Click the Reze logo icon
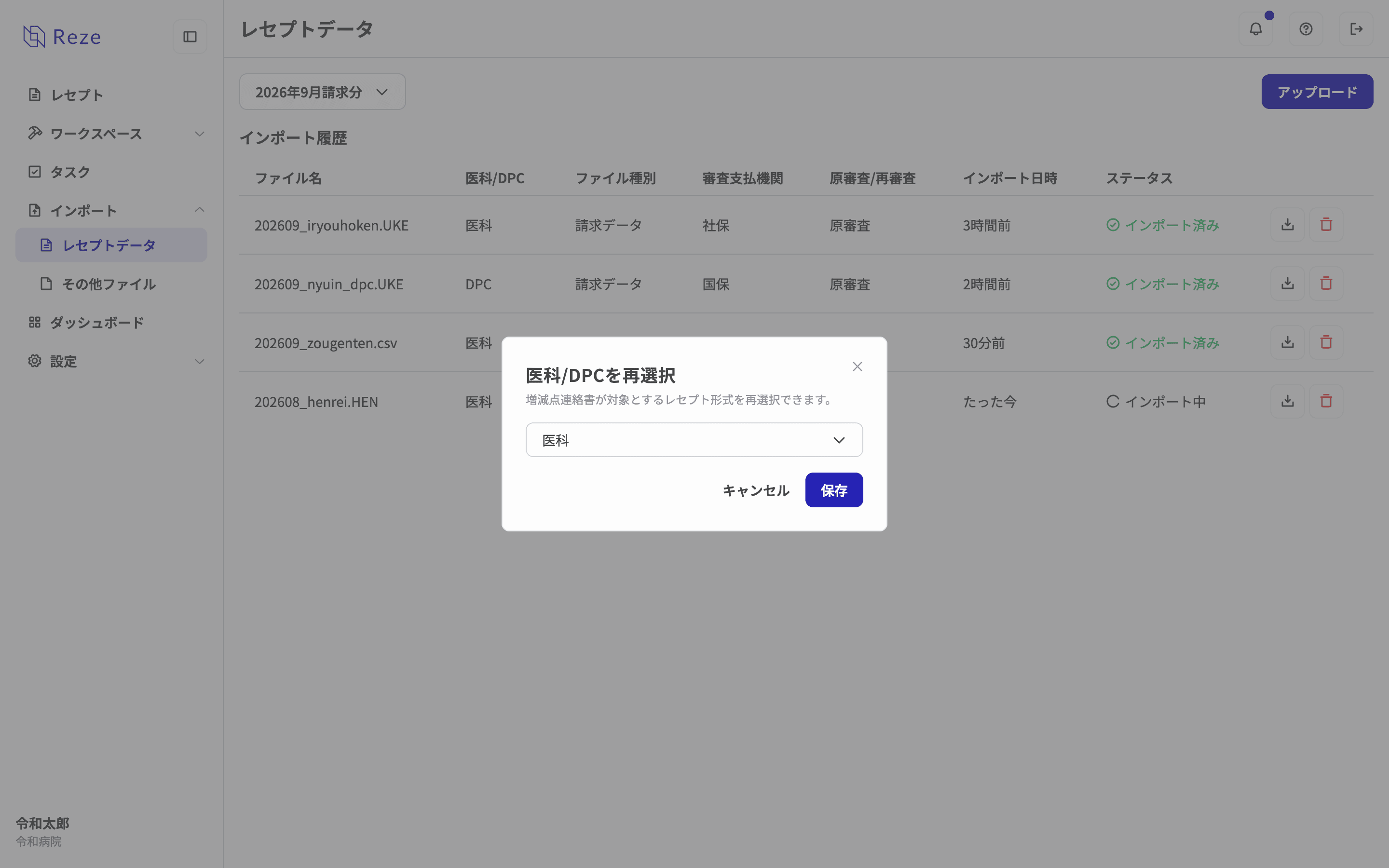Screen dimensions: 1389x868 34,36
